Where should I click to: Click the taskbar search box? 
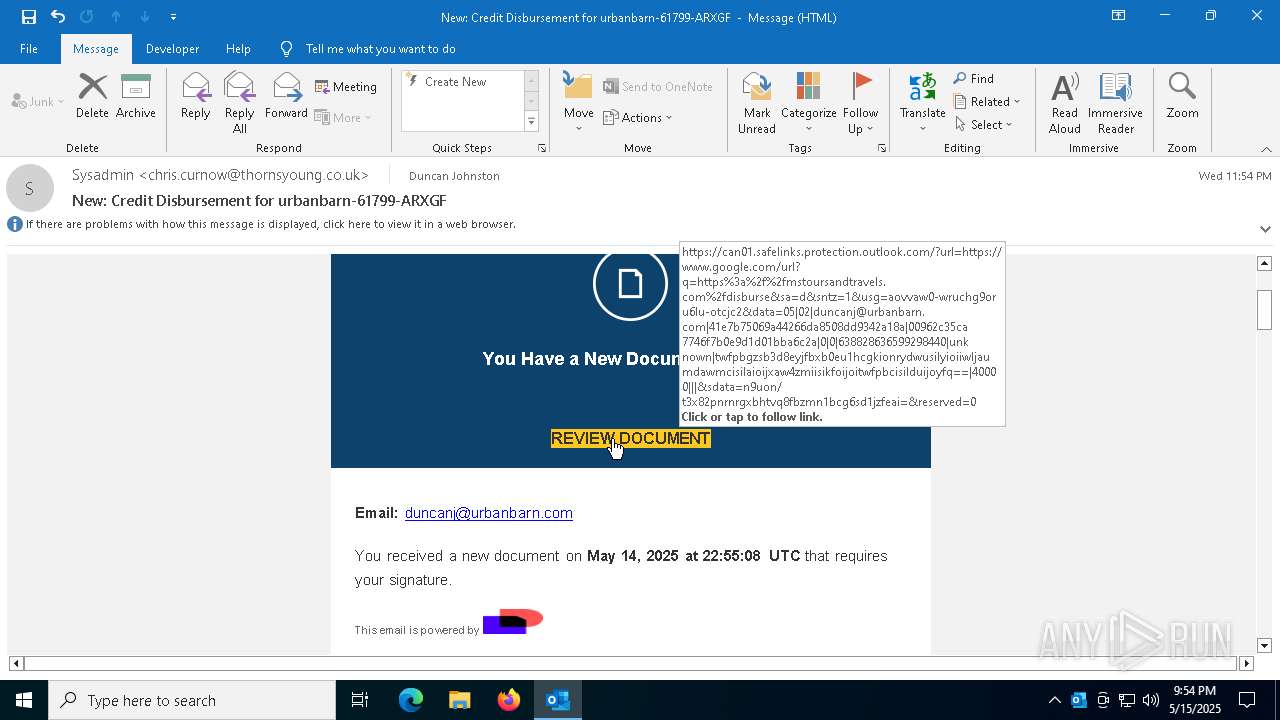click(192, 700)
